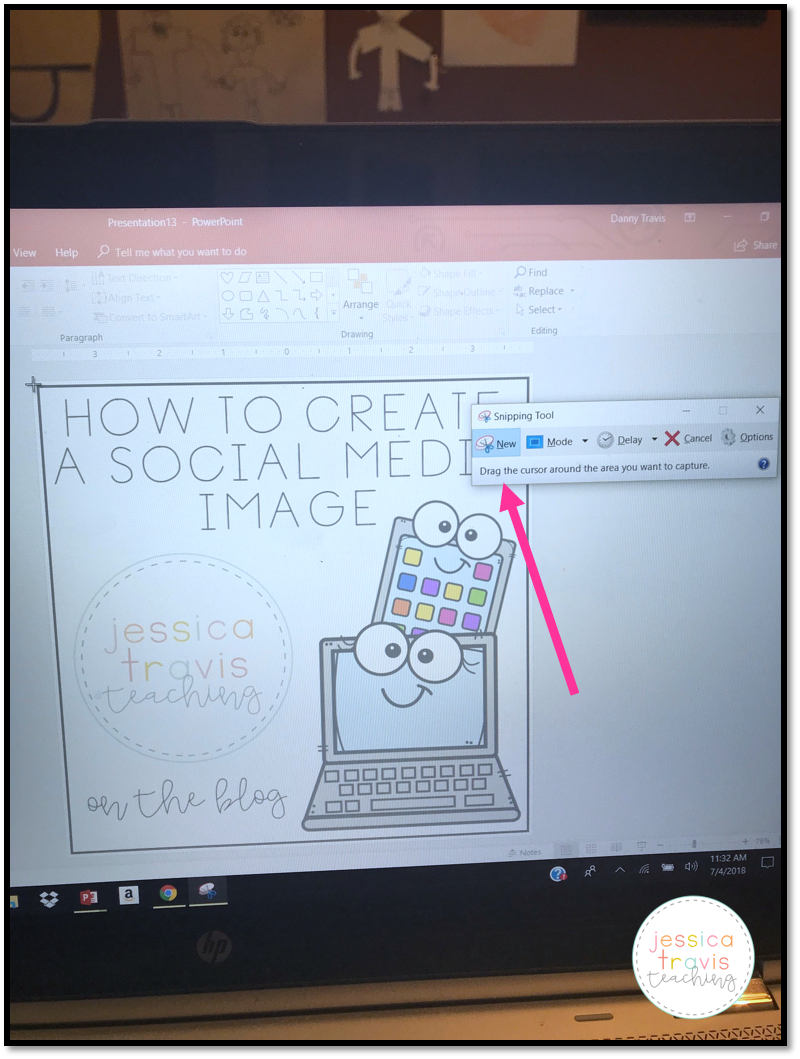Click the Snipping Tool help icon
Screen dimensions: 800x1059
click(x=763, y=463)
